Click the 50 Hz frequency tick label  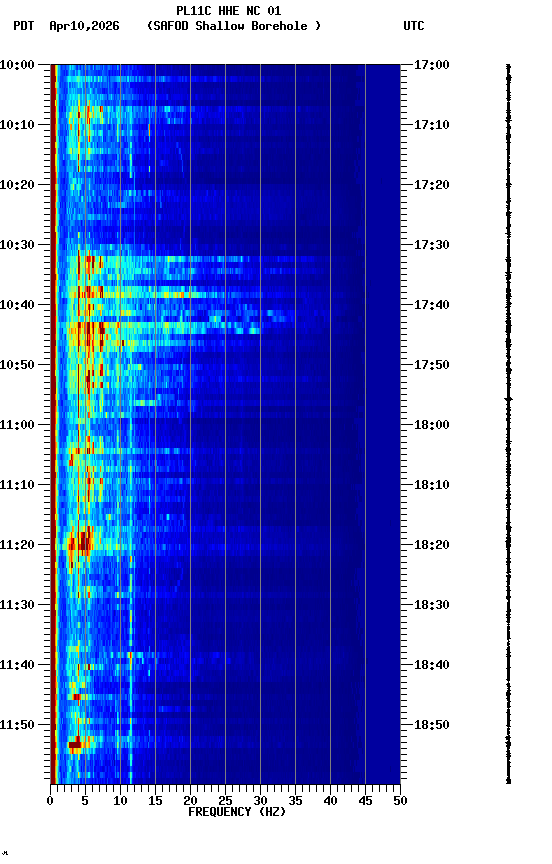[x=400, y=801]
